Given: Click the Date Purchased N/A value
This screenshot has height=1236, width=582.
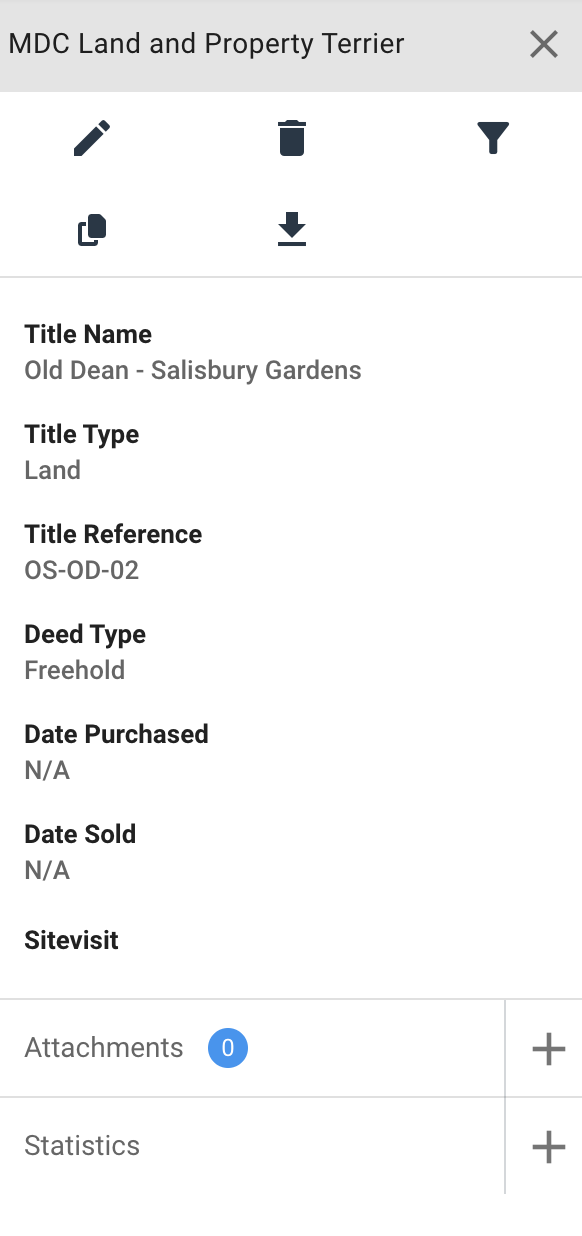Looking at the screenshot, I should [47, 771].
